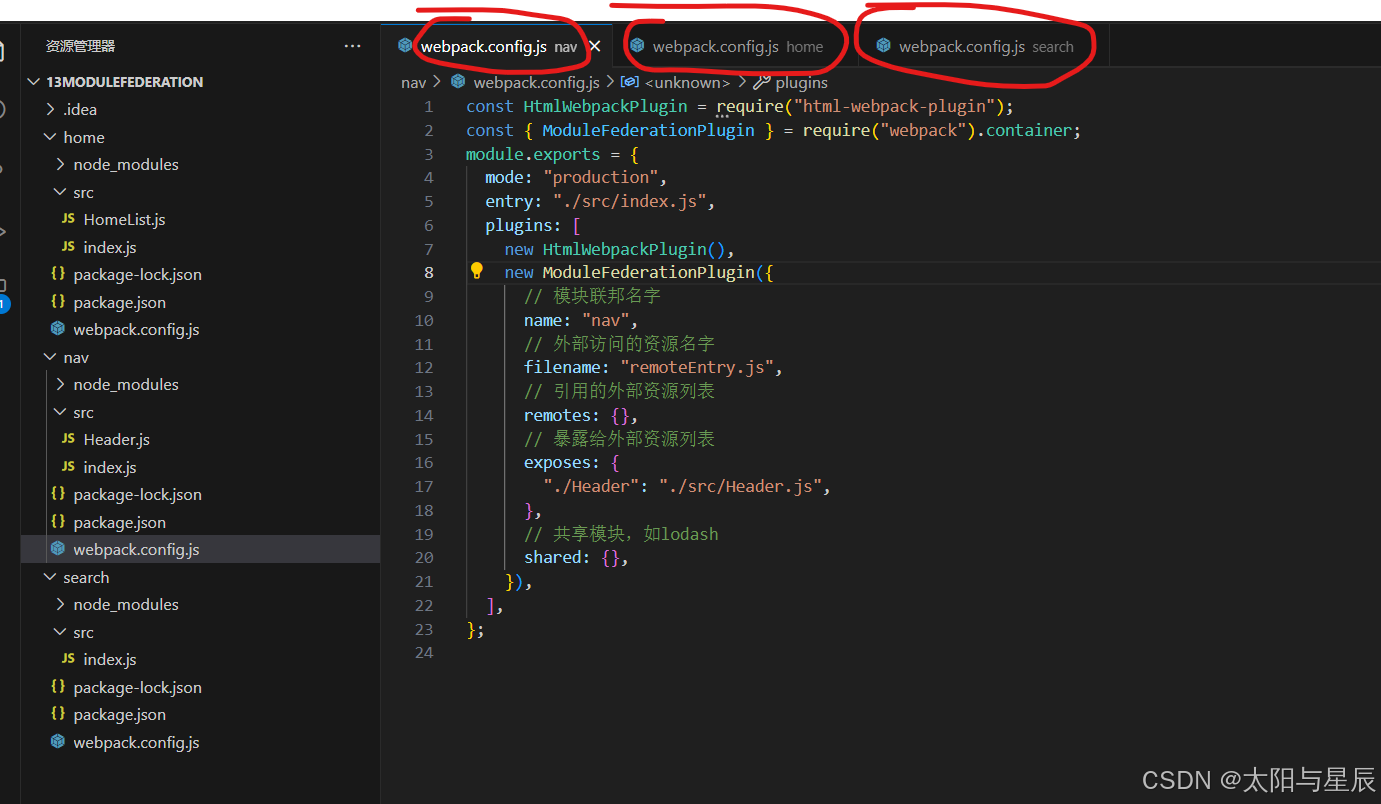Open webpack.config.js under the home folder
Screen dimensions: 1381x804
click(x=136, y=329)
